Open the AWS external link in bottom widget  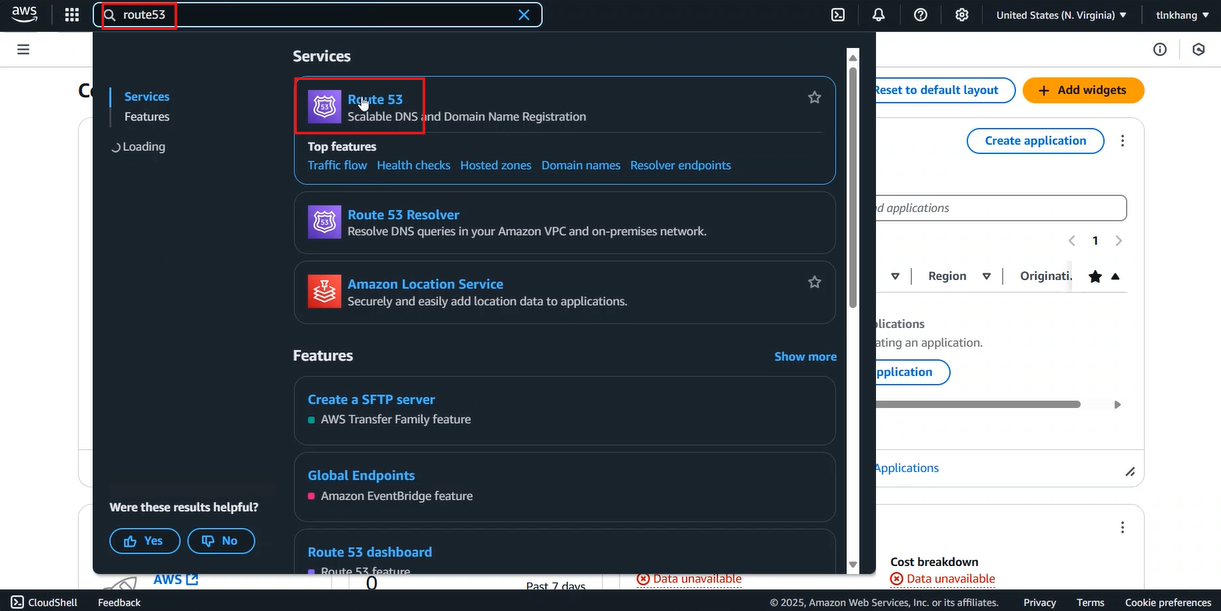pyautogui.click(x=176, y=580)
